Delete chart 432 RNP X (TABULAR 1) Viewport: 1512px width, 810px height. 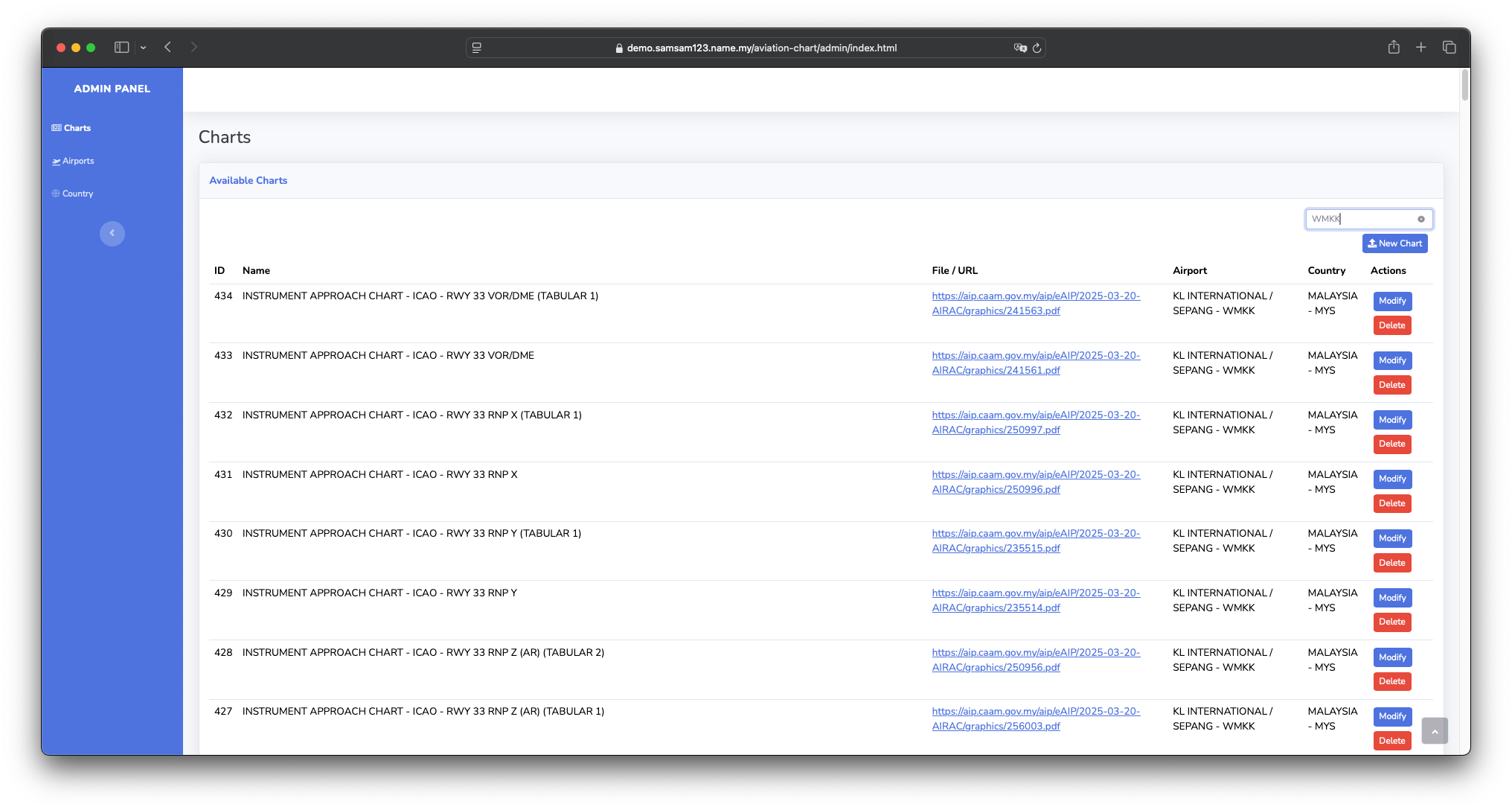tap(1391, 444)
